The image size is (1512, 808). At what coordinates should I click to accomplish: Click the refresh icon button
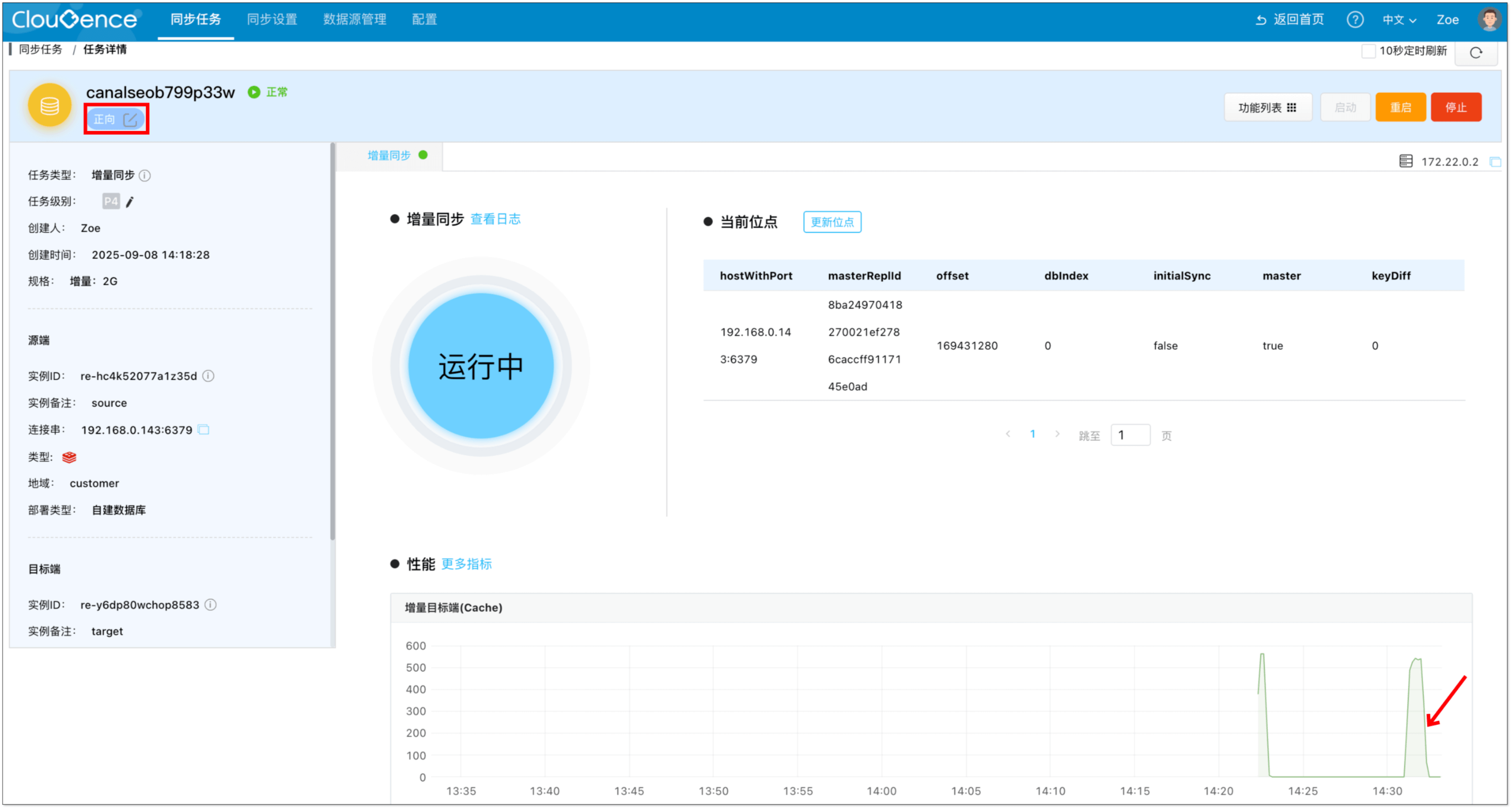click(1476, 53)
